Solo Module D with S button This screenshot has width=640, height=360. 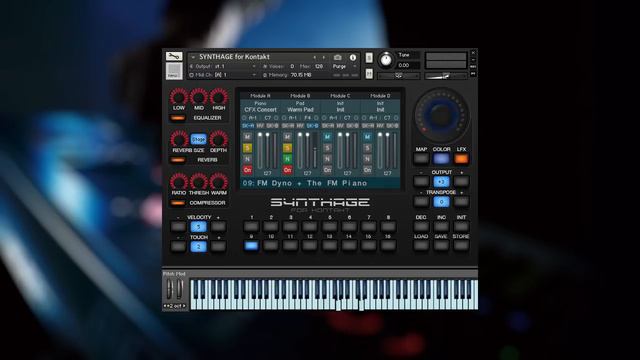click(x=367, y=148)
